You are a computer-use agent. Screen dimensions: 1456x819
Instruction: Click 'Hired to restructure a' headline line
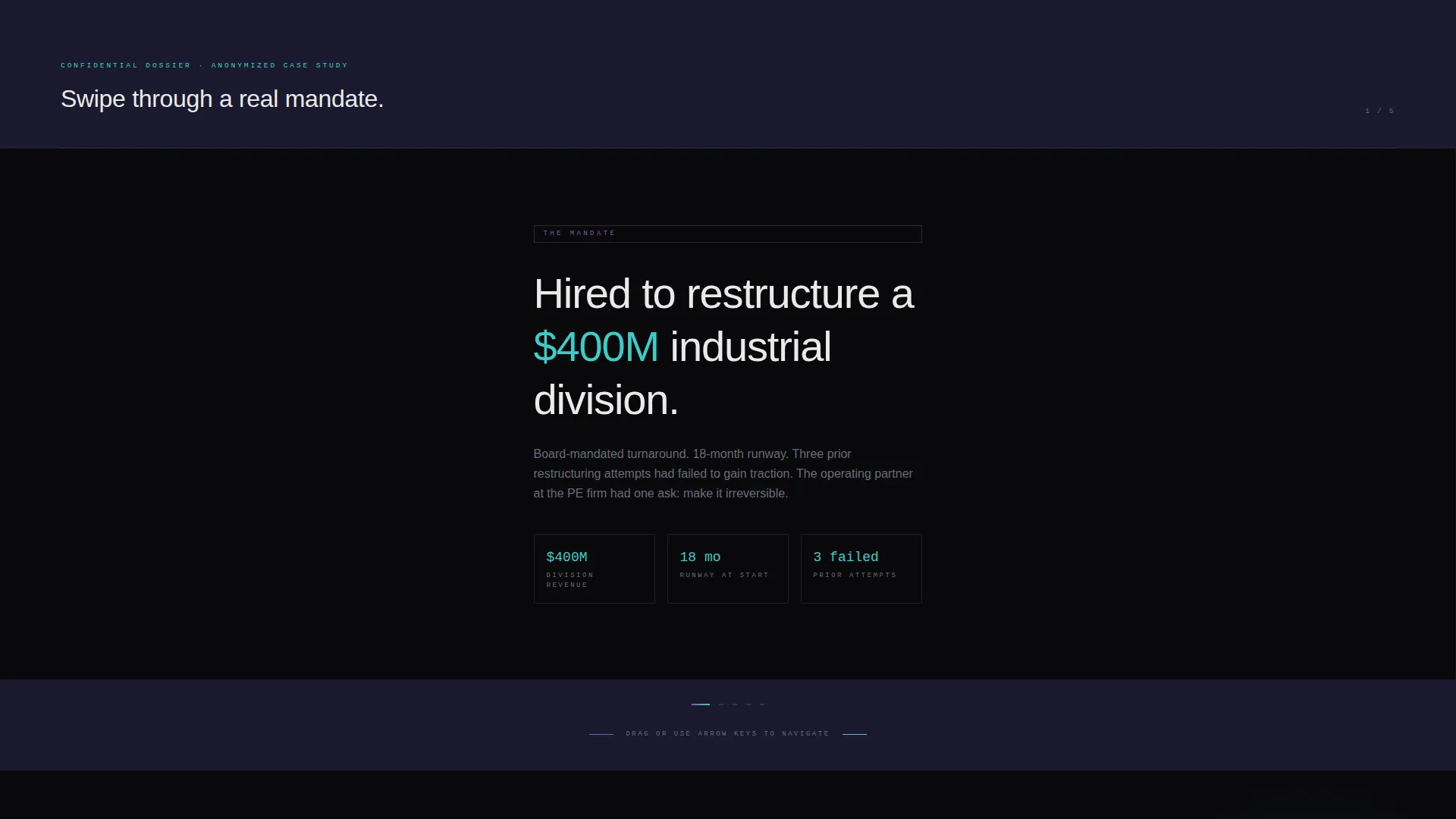click(723, 294)
